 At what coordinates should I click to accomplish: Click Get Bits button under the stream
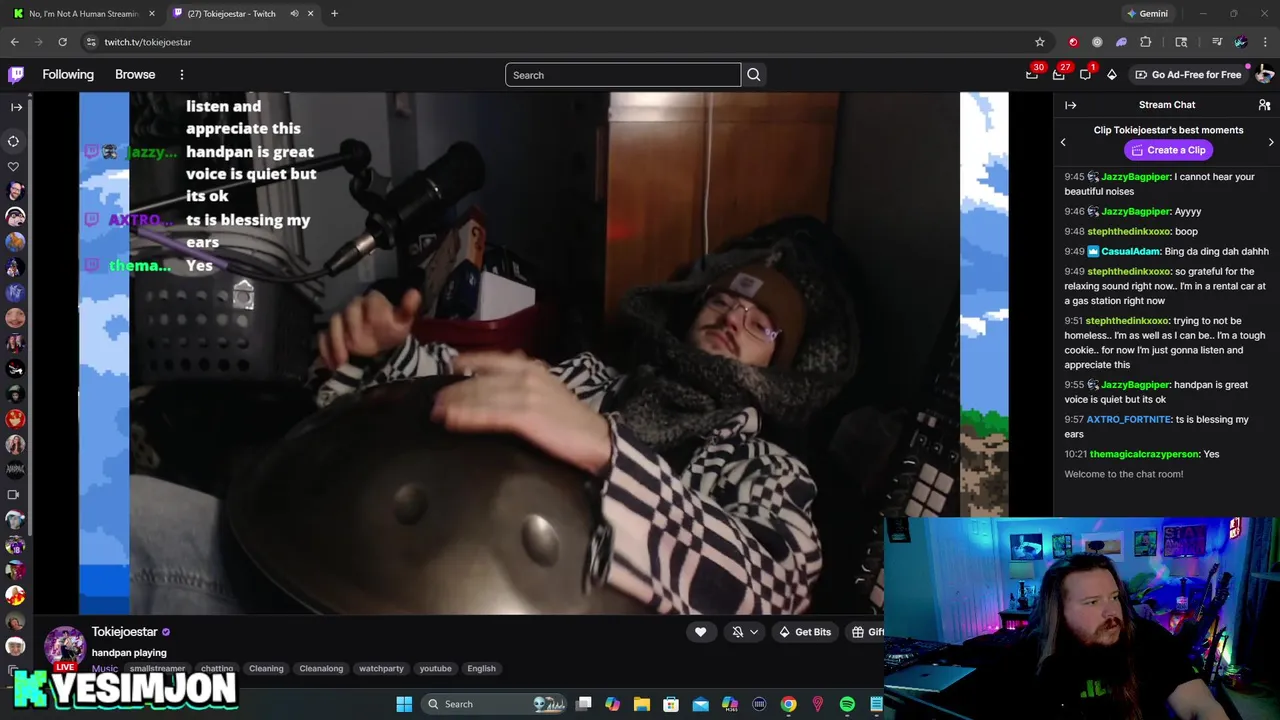point(805,632)
